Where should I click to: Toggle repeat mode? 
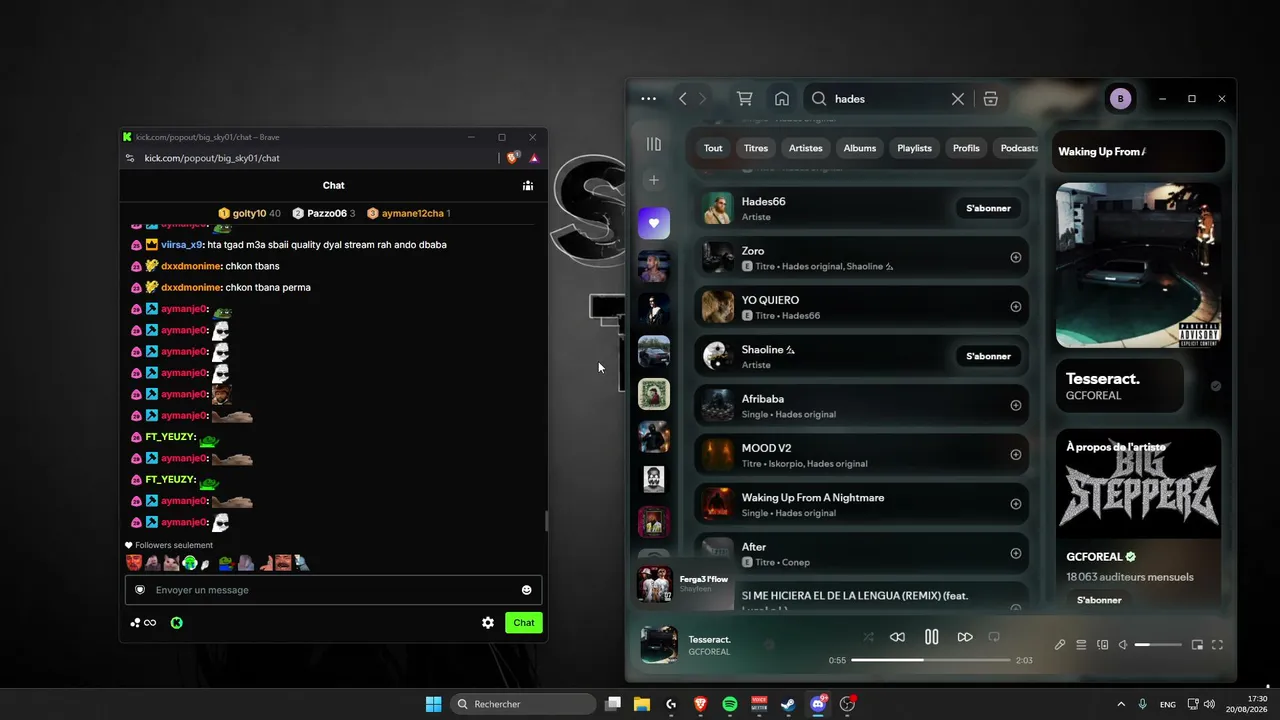pos(994,637)
